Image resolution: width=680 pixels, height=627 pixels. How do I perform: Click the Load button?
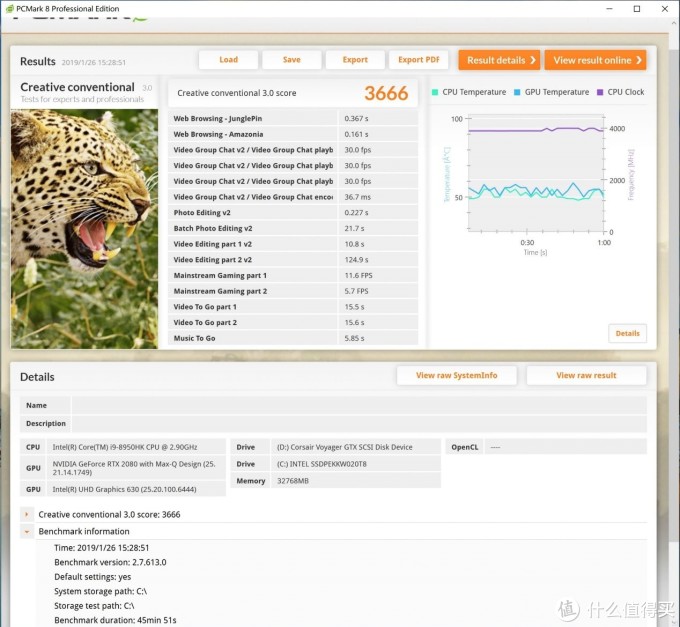228,60
